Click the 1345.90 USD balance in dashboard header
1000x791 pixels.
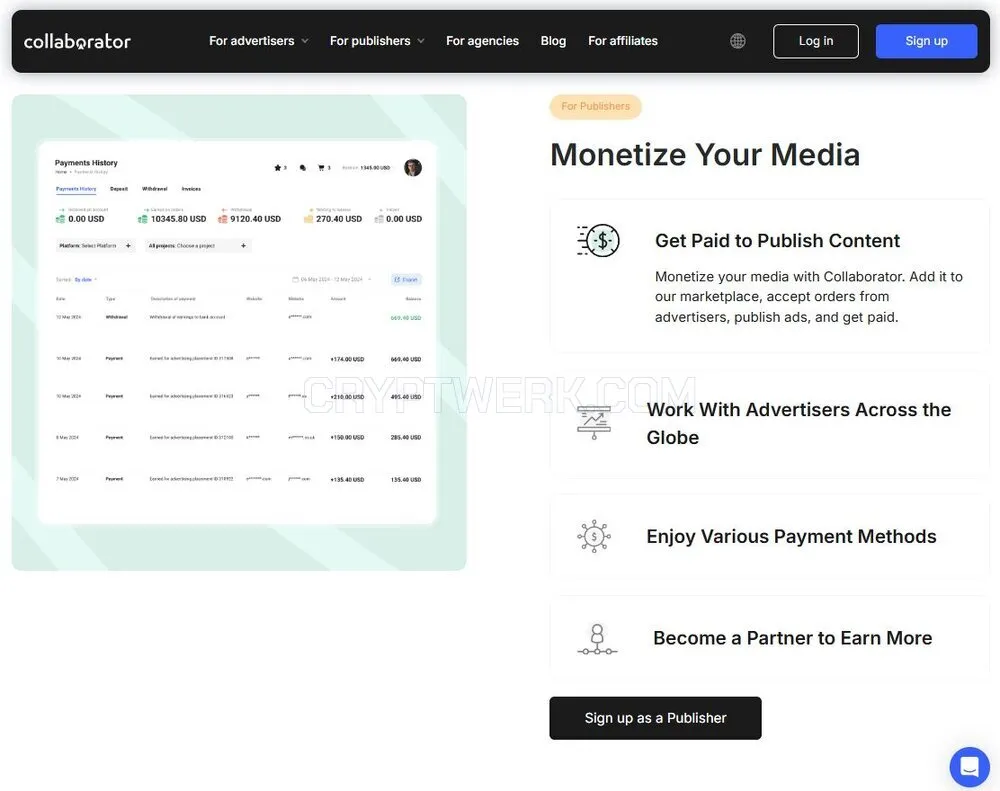[375, 168]
